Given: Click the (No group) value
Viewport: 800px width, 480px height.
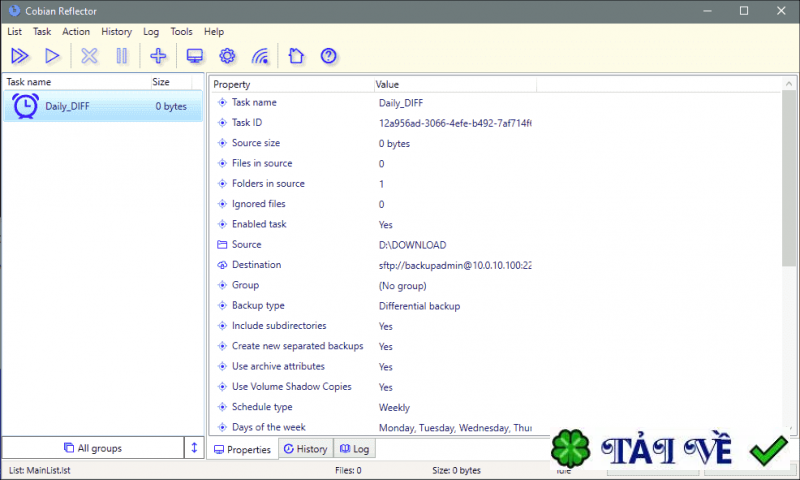Looking at the screenshot, I should [403, 286].
